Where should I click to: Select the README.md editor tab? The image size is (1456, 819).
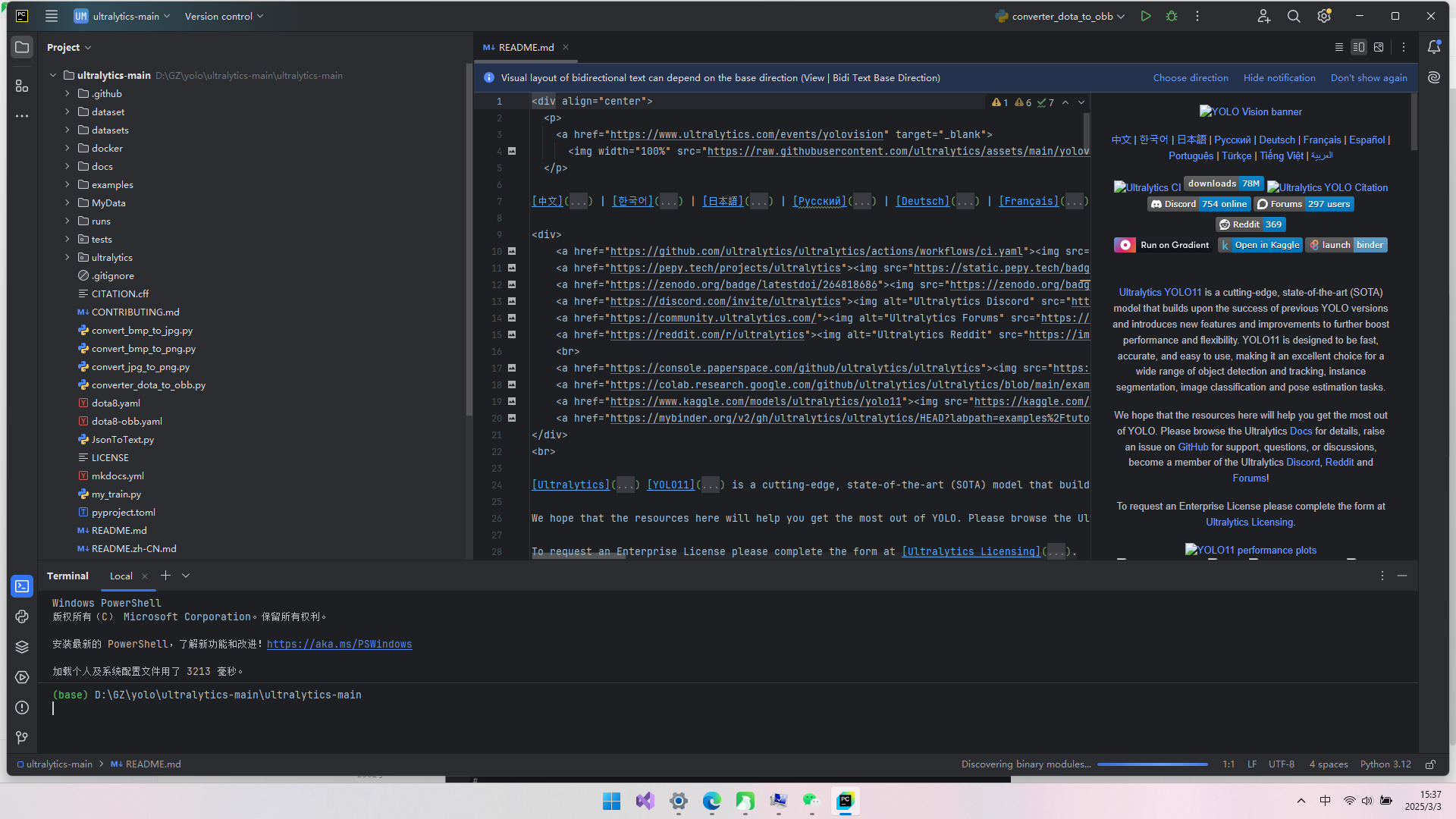tap(525, 47)
